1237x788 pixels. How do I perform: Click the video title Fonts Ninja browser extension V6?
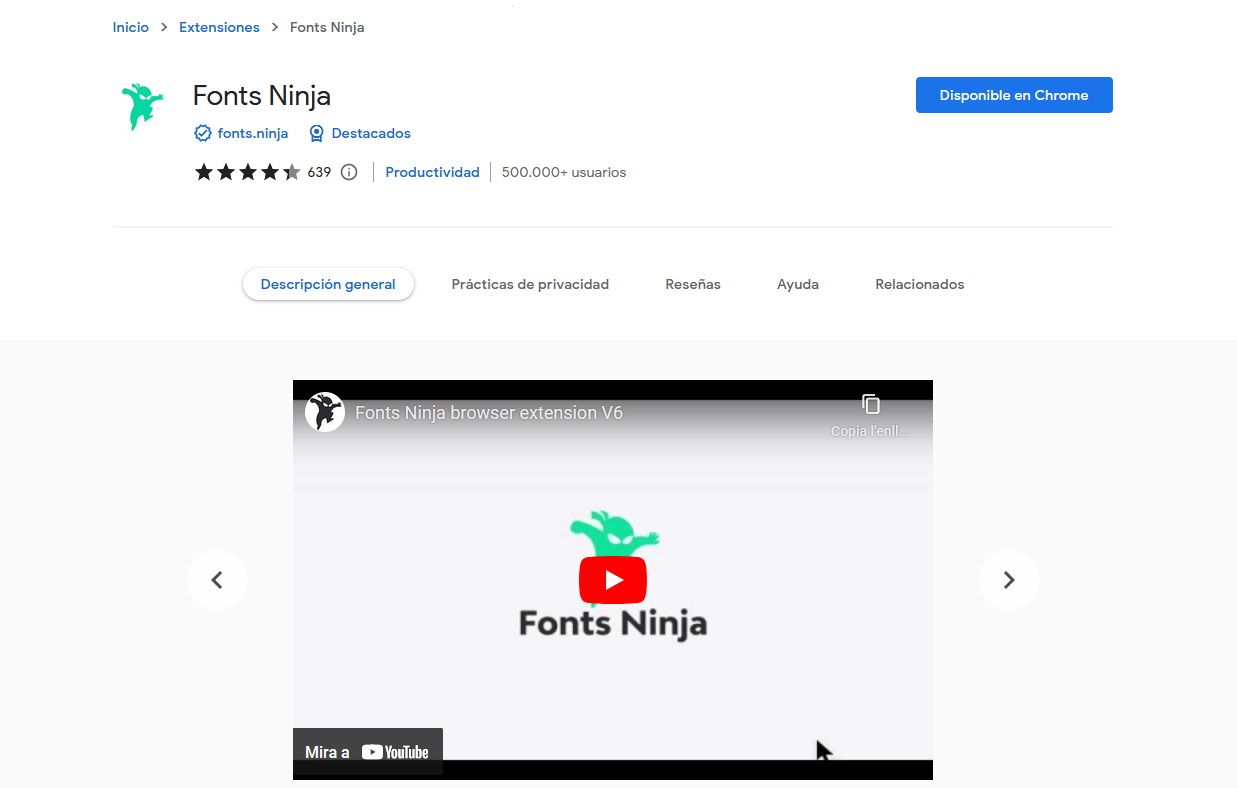489,412
